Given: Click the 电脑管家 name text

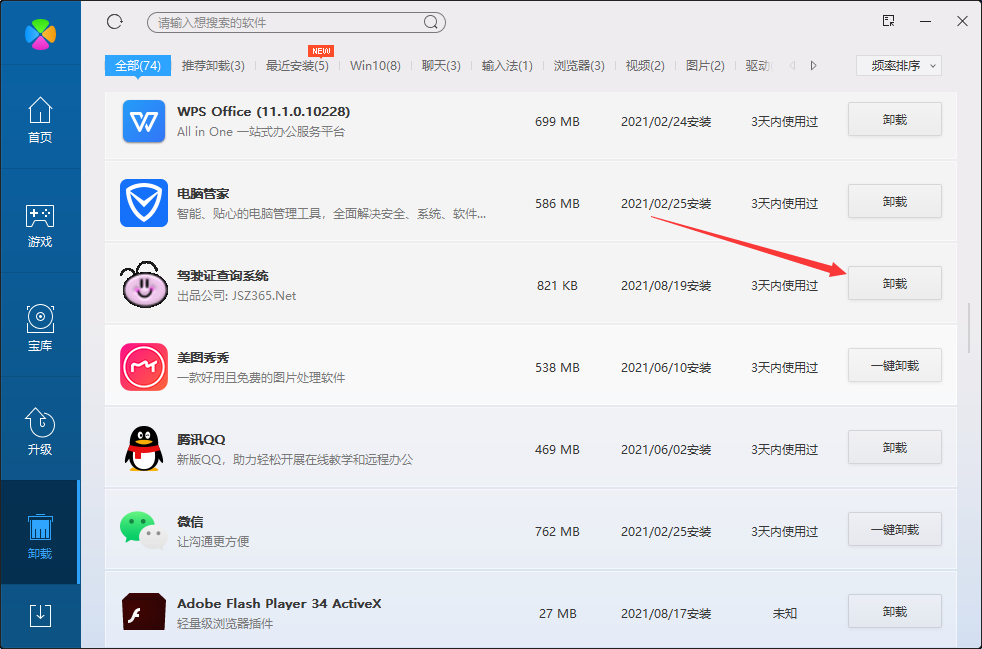Looking at the screenshot, I should 203,194.
